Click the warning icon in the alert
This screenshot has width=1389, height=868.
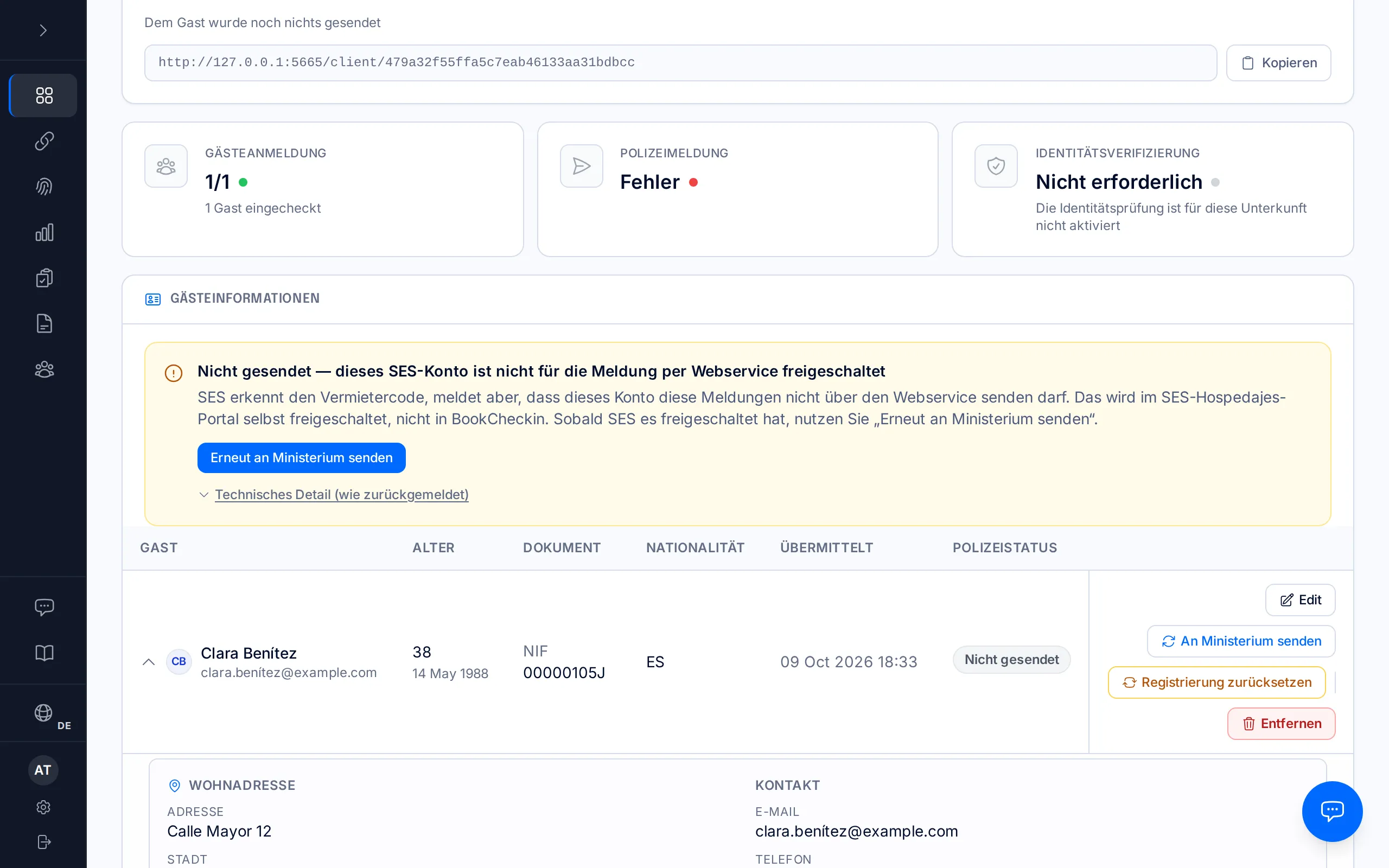[x=173, y=373]
